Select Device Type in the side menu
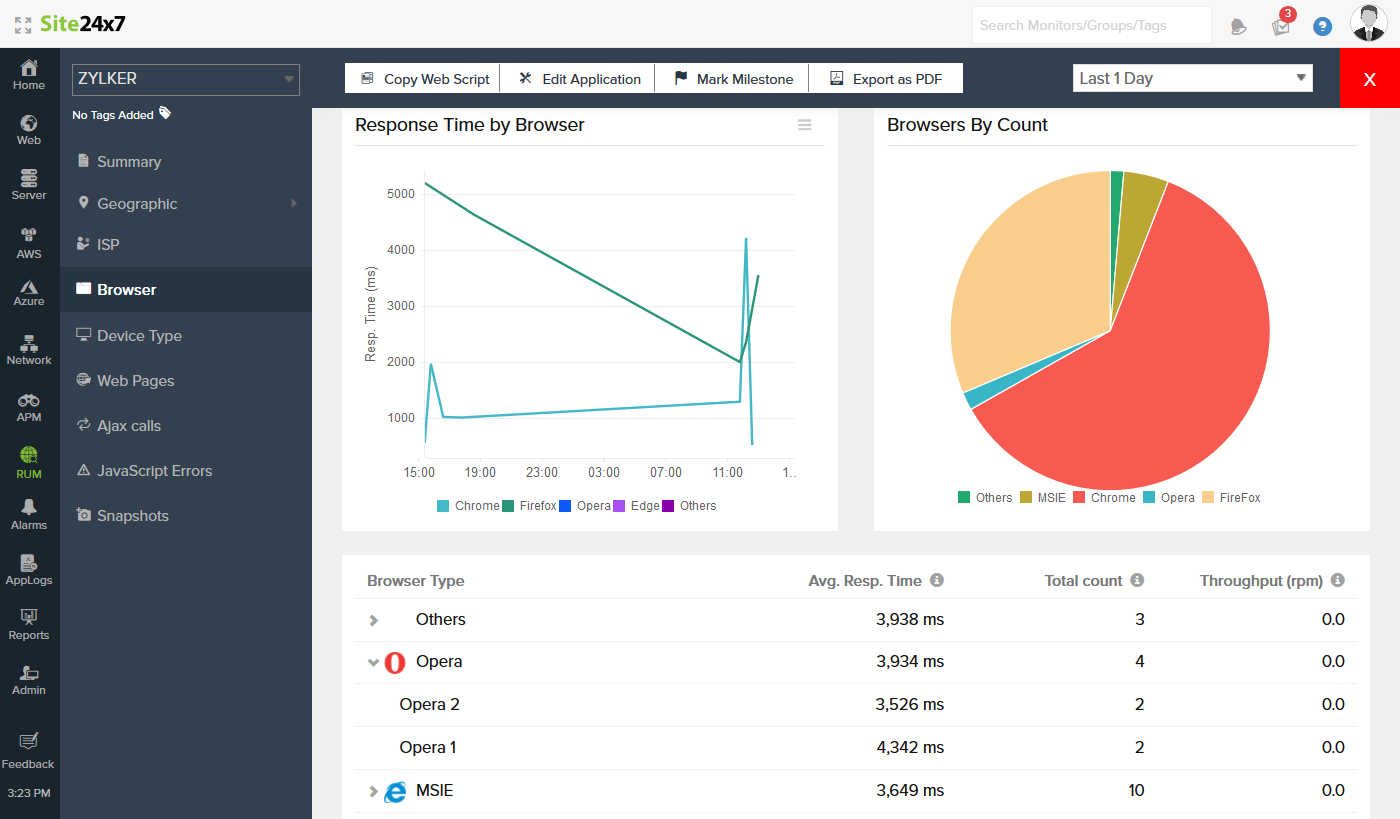 (x=139, y=336)
